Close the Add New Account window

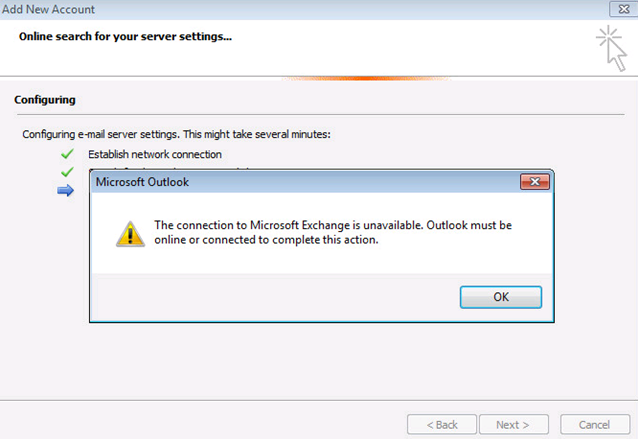[x=623, y=9]
